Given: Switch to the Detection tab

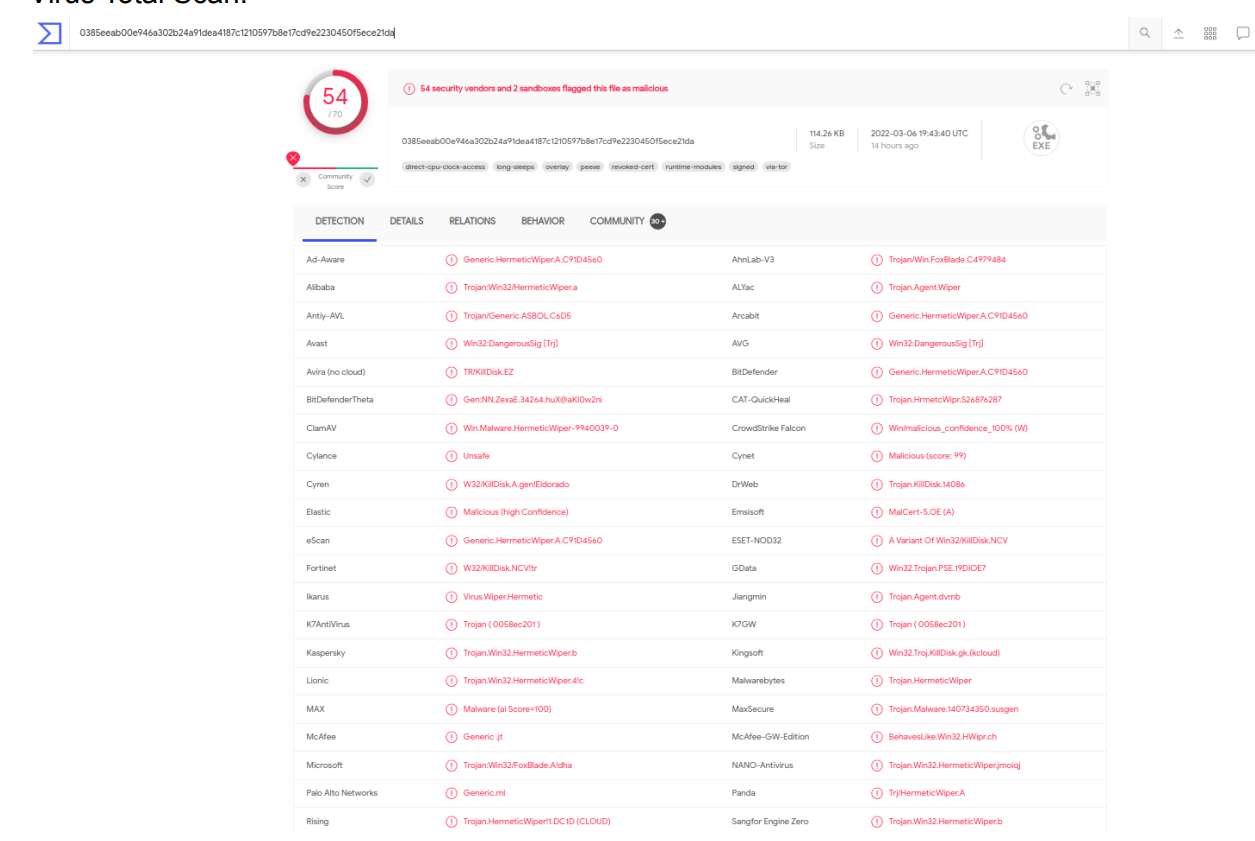Looking at the screenshot, I should [x=340, y=221].
